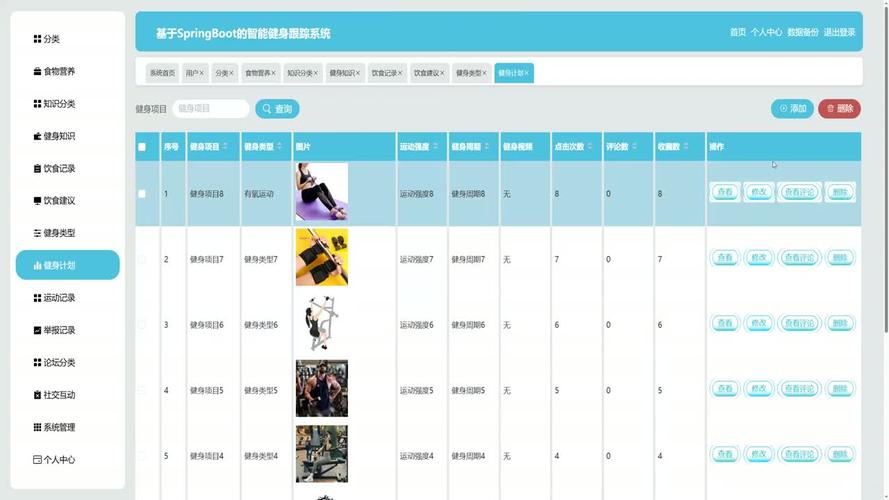889x500 pixels.
Task: Switch to the 系统首页 tab
Action: tap(162, 73)
